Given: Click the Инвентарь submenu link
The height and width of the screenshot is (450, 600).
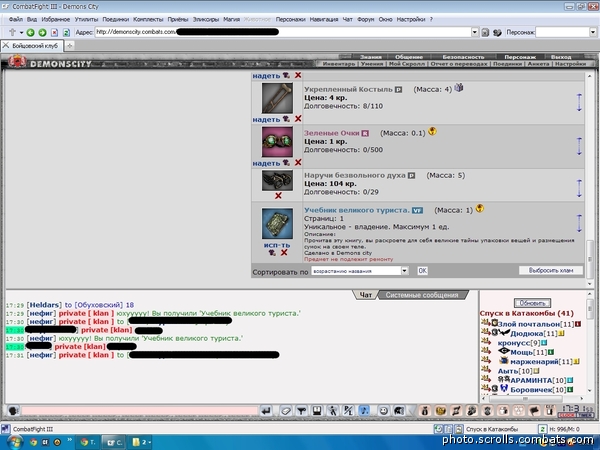Looking at the screenshot, I should 339,64.
